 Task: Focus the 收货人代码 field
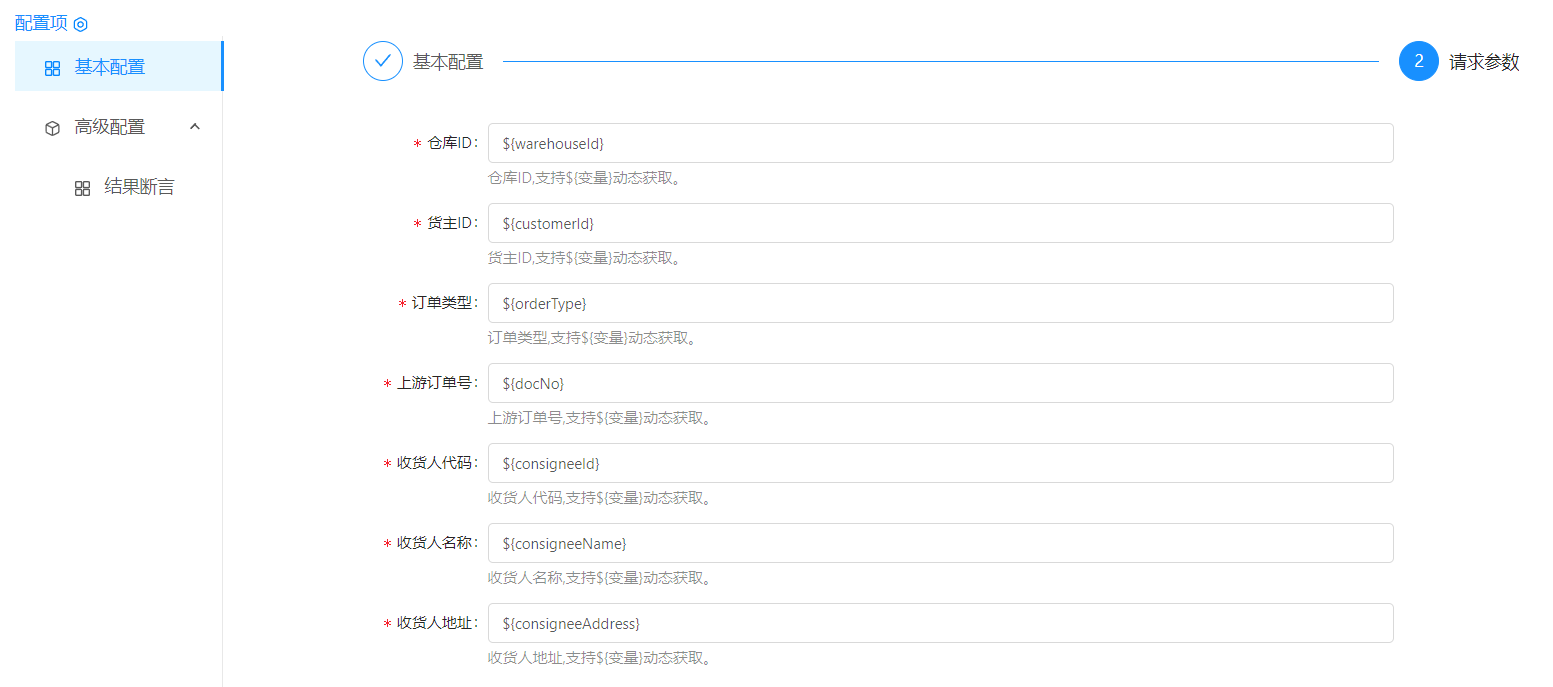[940, 463]
